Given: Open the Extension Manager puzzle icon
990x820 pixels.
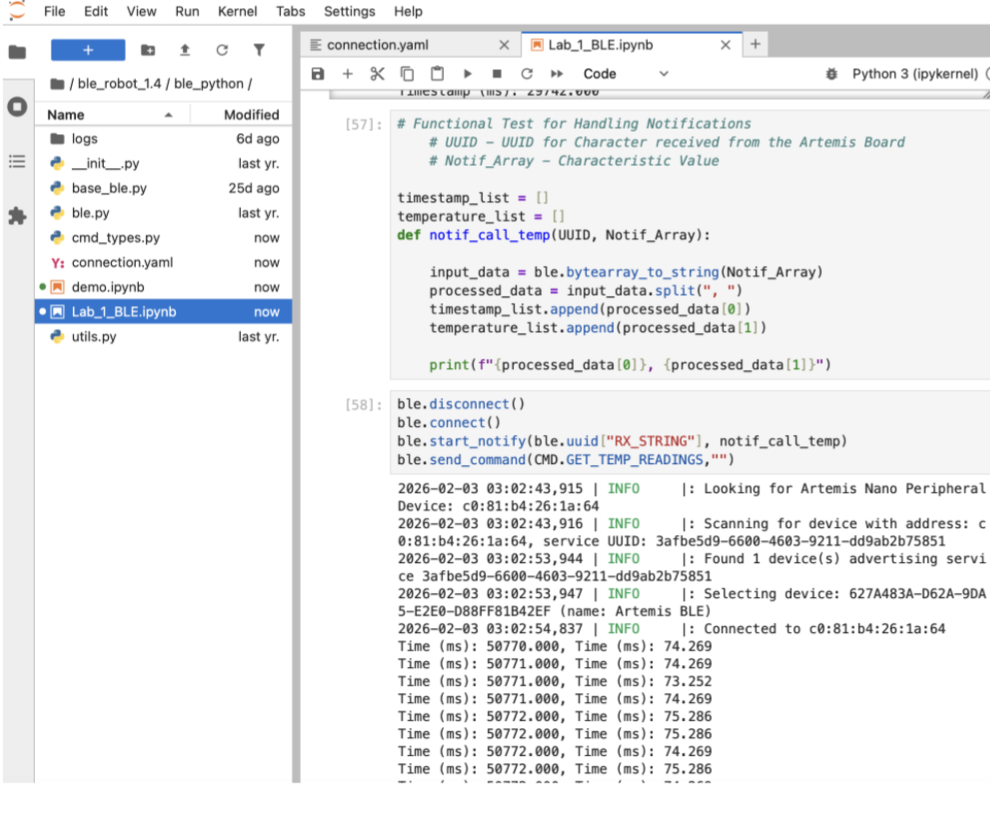Looking at the screenshot, I should tap(17, 215).
